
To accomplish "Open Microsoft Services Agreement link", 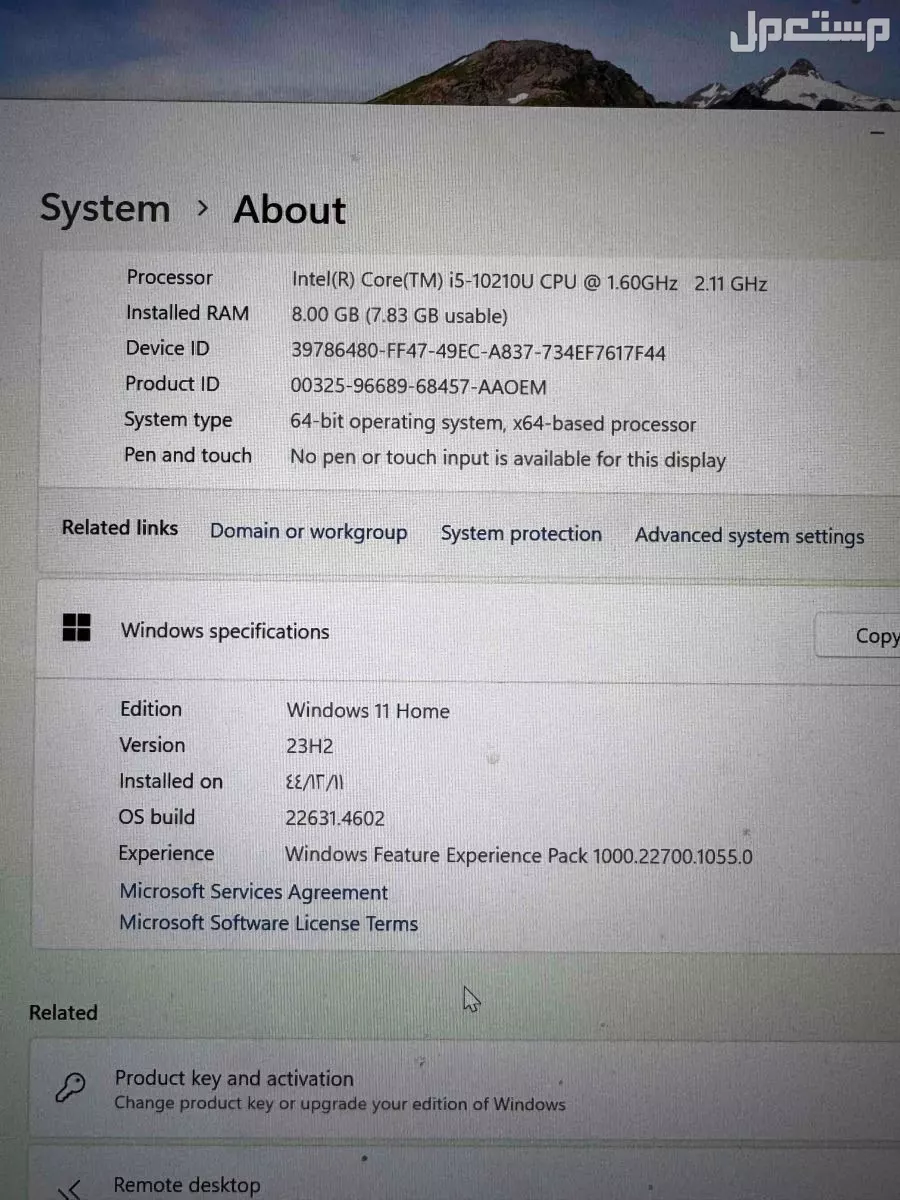I will click(x=253, y=892).
